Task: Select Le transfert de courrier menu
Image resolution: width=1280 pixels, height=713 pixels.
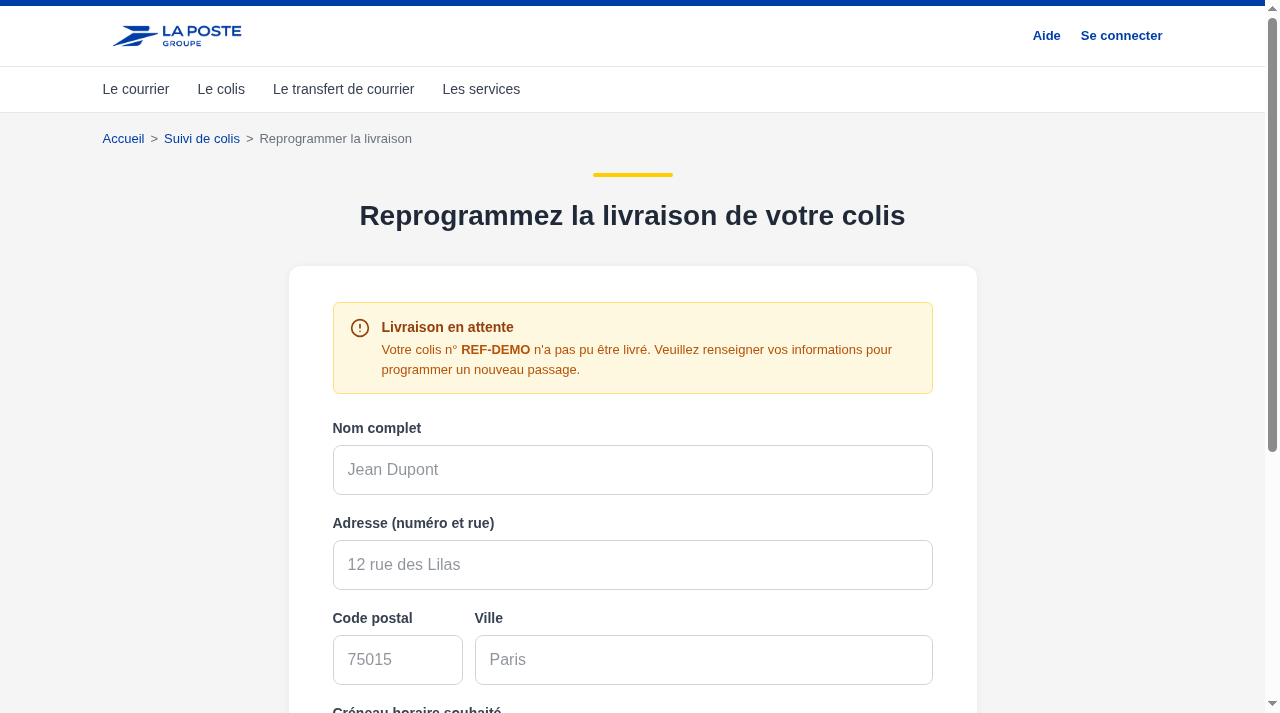Action: tap(343, 89)
